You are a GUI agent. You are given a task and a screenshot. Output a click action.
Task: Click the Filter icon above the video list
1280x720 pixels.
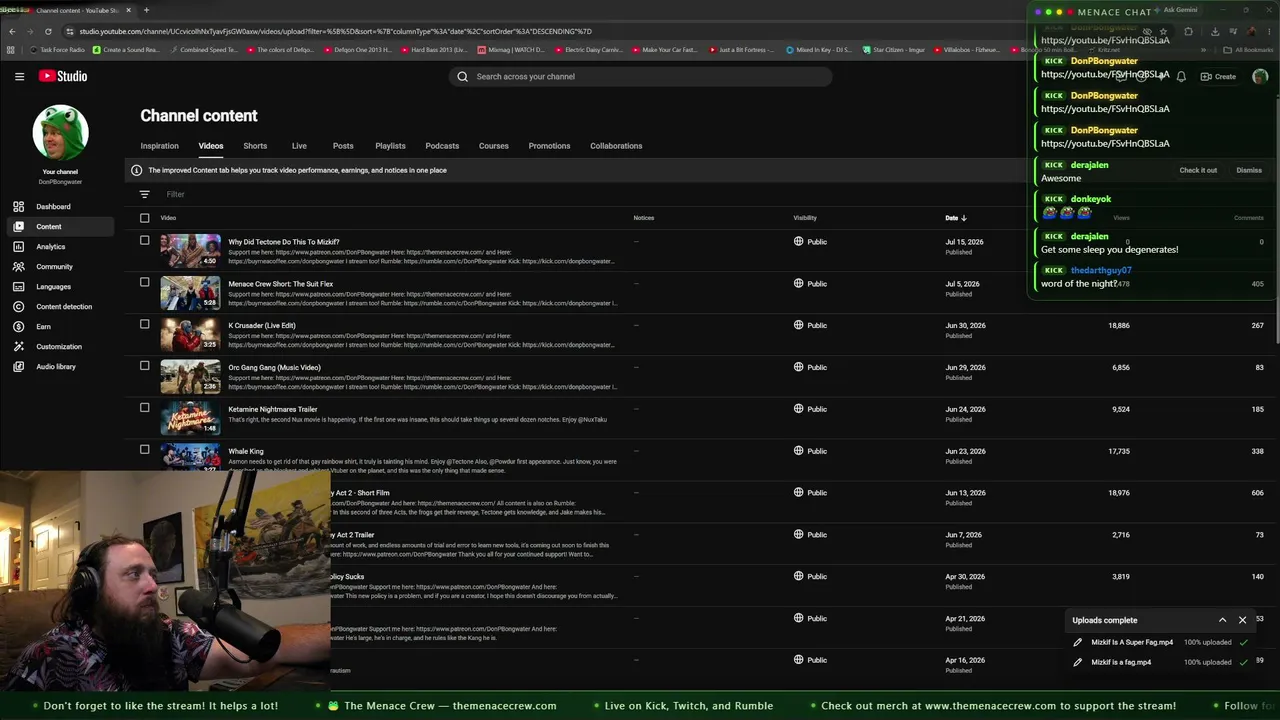click(x=144, y=194)
